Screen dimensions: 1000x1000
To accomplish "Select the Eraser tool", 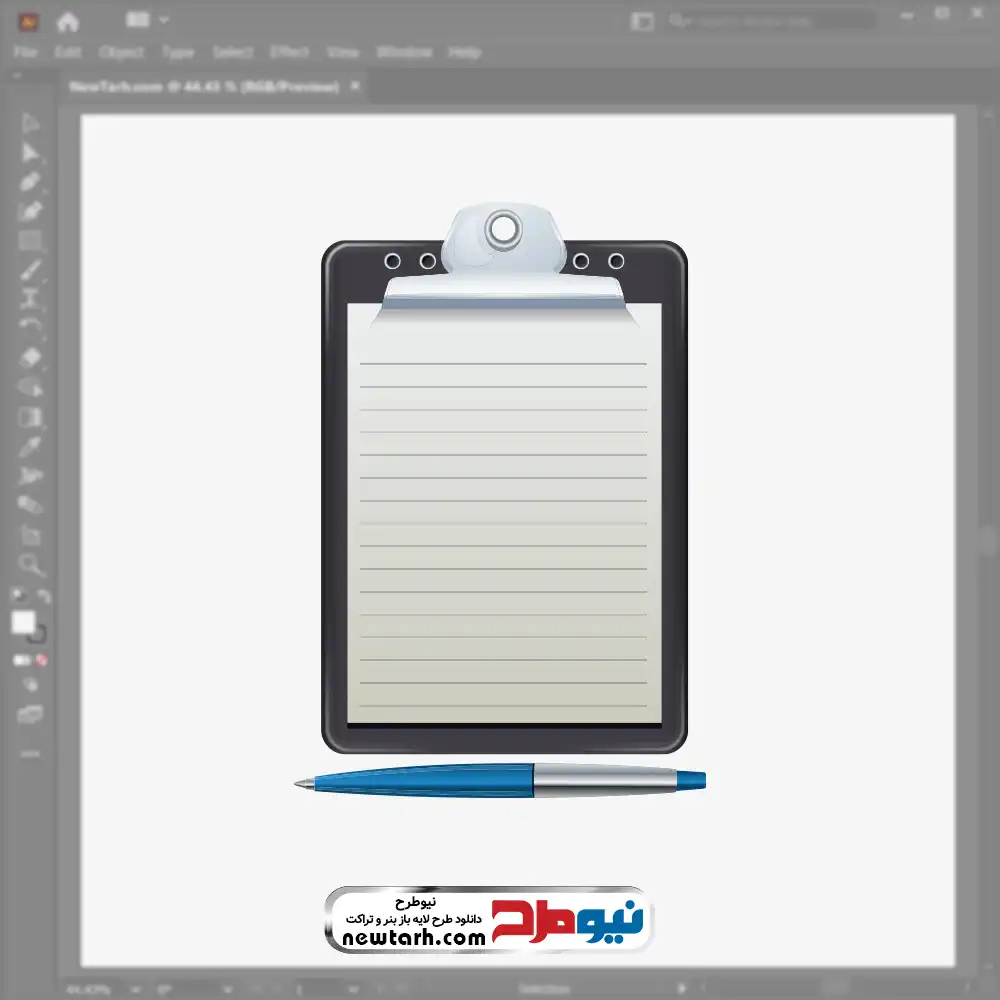I will pos(31,357).
